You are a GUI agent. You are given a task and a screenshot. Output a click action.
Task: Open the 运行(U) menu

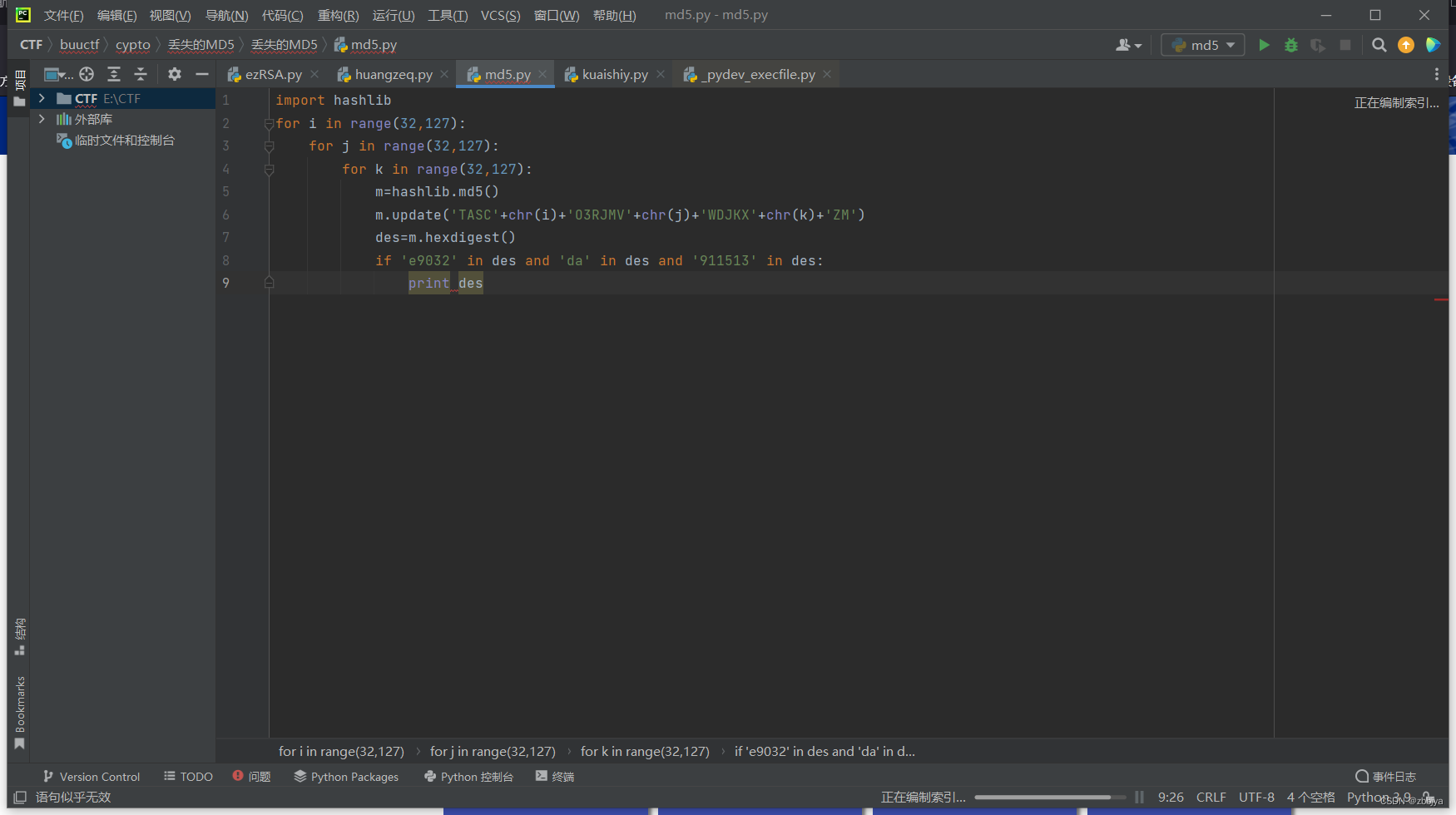393,15
